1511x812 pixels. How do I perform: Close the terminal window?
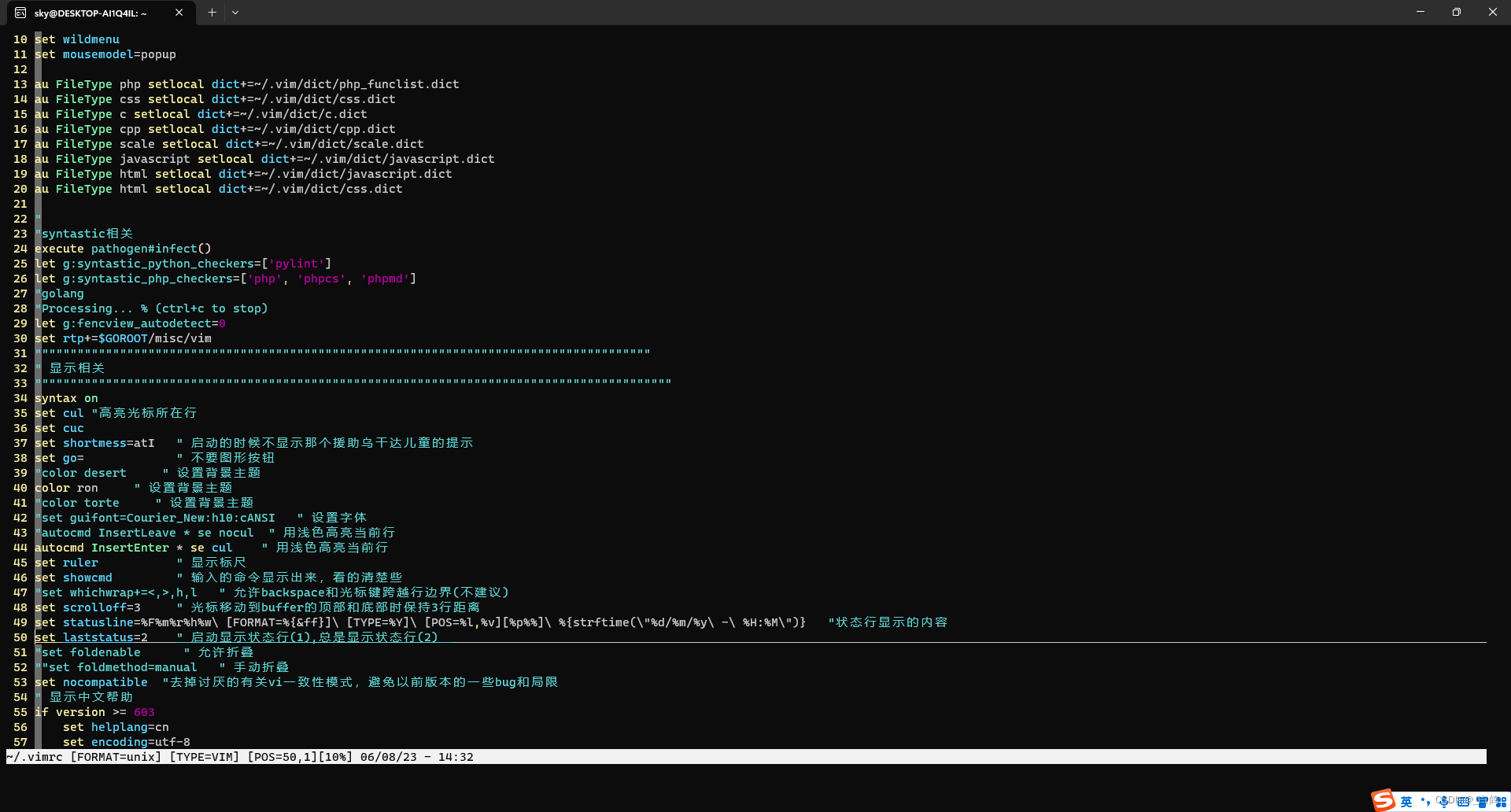1493,12
